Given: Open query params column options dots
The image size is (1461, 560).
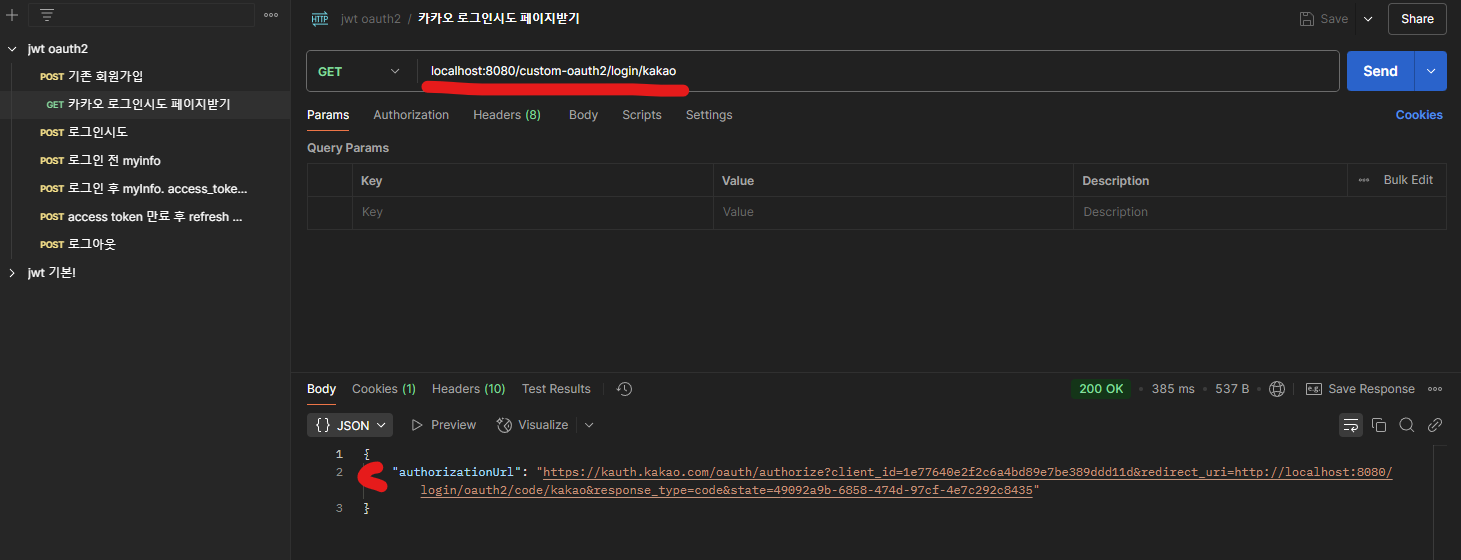Looking at the screenshot, I should (1364, 180).
